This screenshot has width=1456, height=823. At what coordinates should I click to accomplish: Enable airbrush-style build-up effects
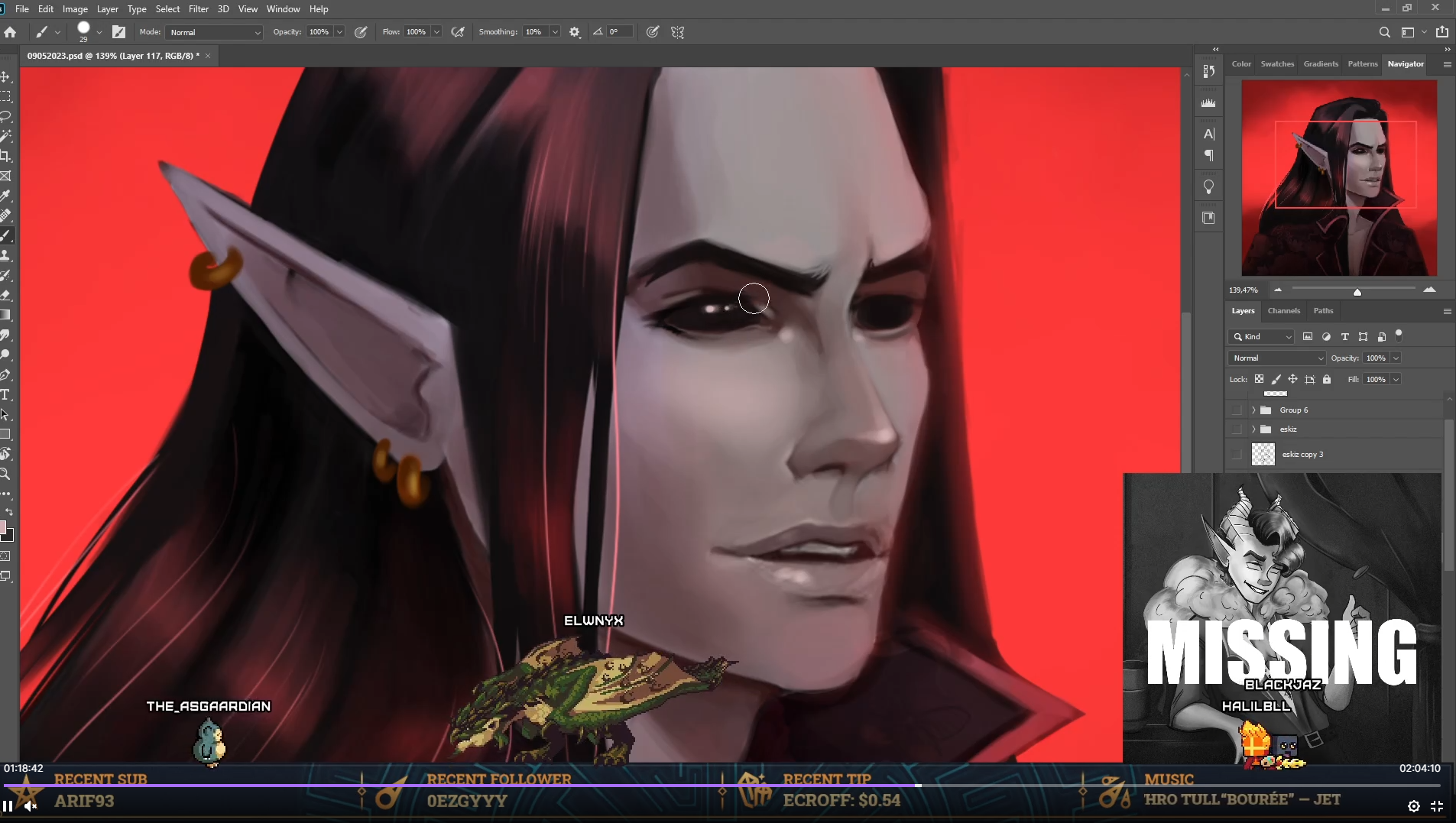point(458,32)
